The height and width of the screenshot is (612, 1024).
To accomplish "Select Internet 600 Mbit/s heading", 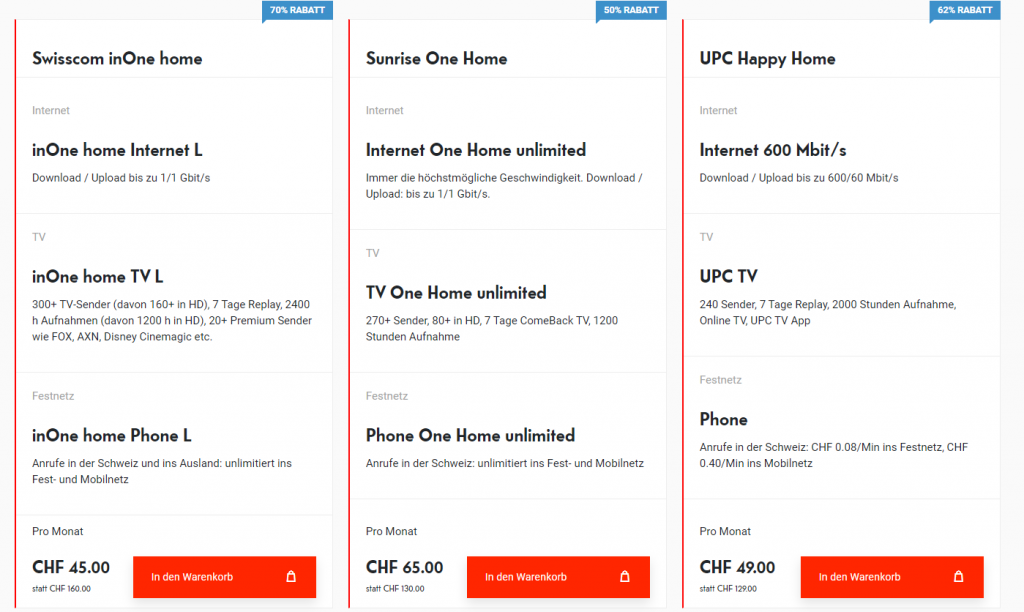I will point(773,151).
